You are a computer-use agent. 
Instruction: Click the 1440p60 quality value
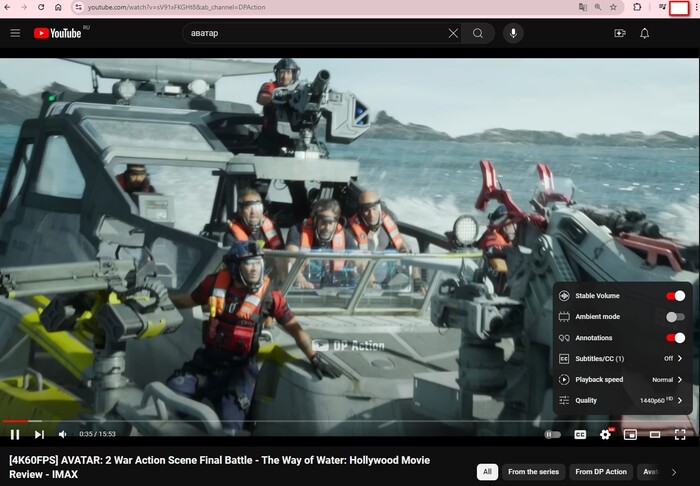click(656, 400)
